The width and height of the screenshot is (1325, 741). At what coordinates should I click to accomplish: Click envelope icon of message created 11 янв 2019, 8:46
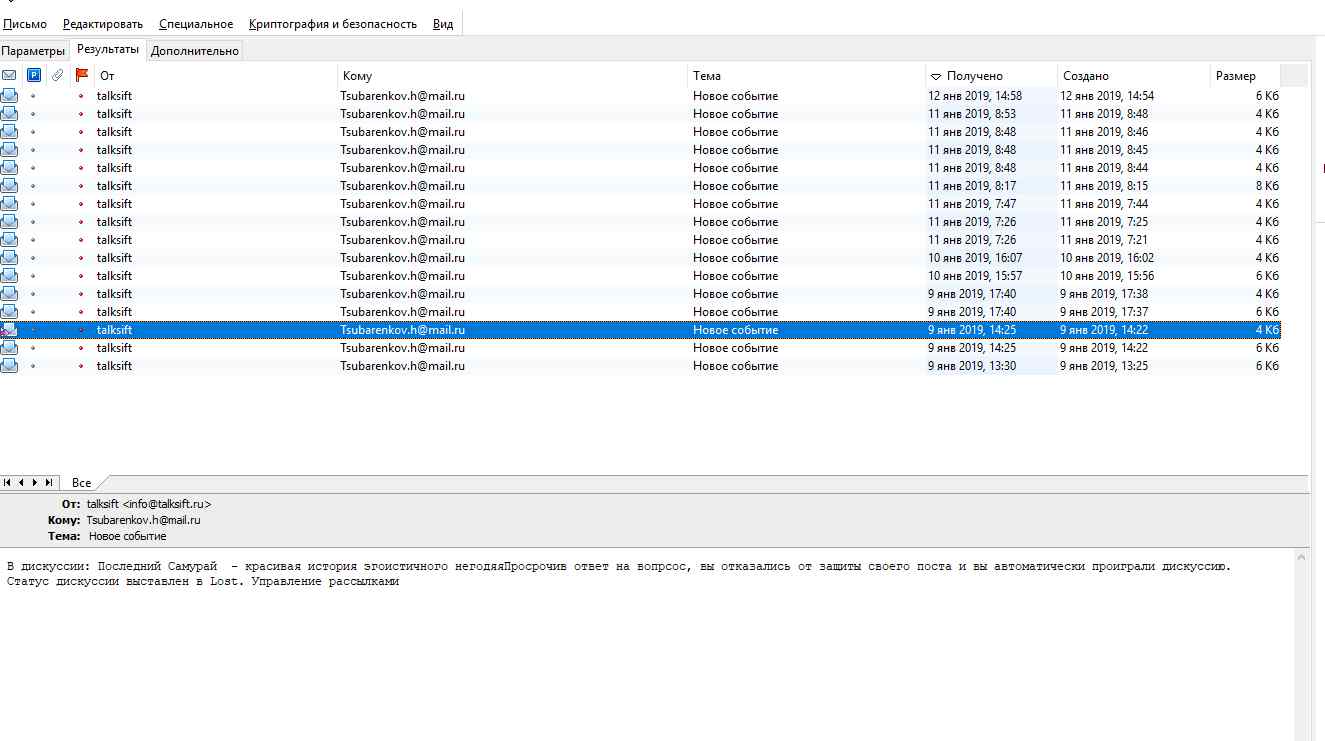[x=9, y=132]
